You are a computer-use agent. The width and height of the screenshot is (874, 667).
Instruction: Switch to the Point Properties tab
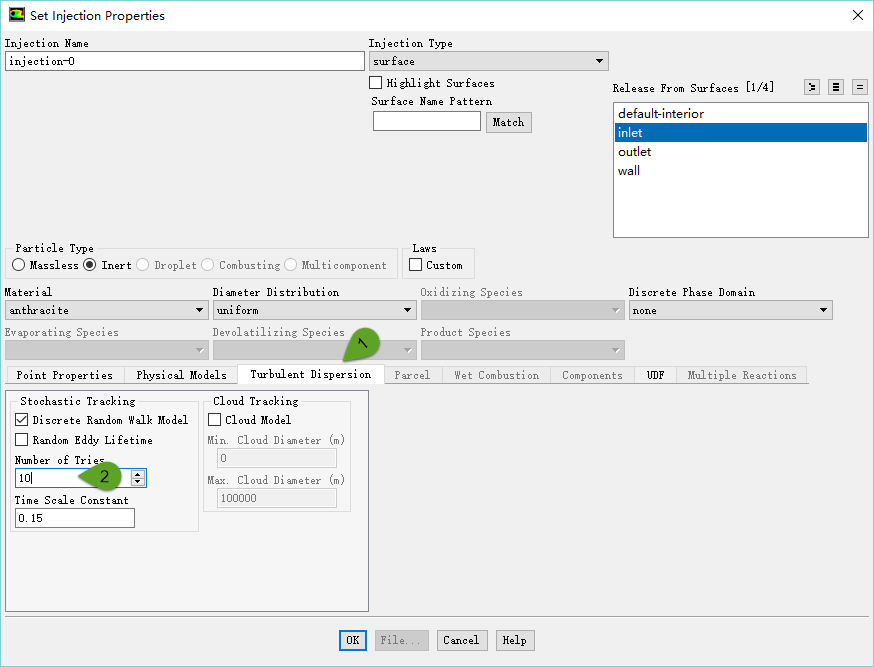64,375
